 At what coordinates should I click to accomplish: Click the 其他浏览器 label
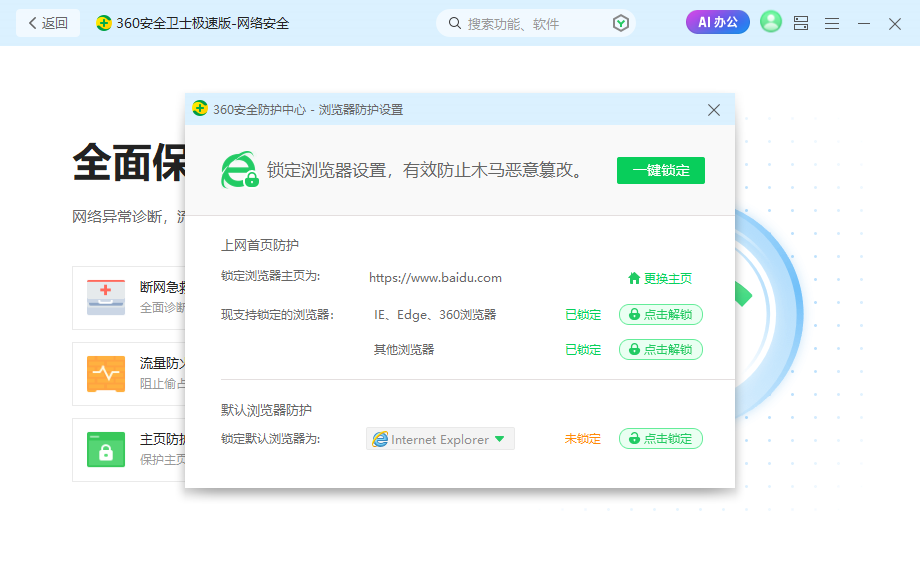(404, 350)
